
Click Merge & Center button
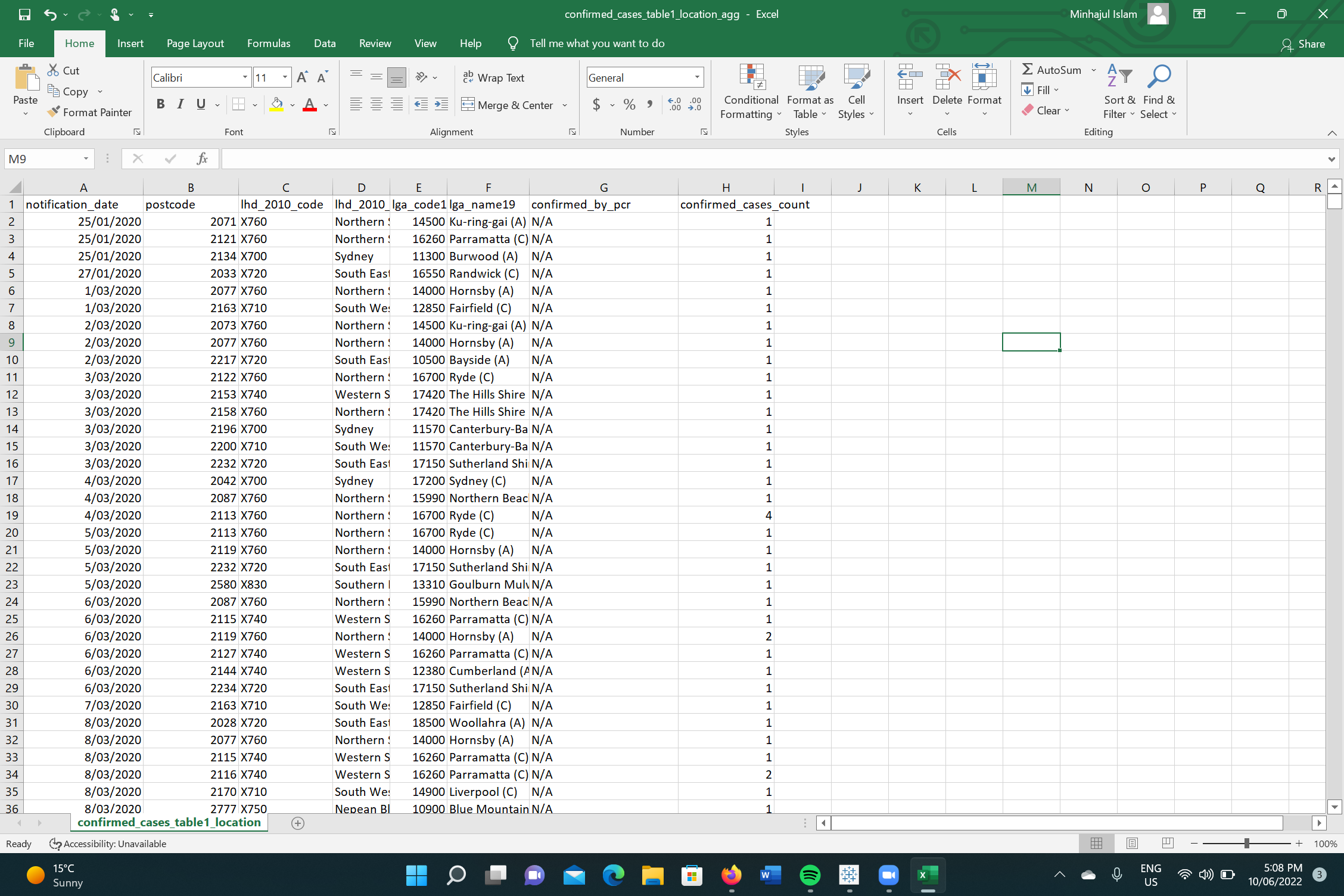pyautogui.click(x=508, y=105)
